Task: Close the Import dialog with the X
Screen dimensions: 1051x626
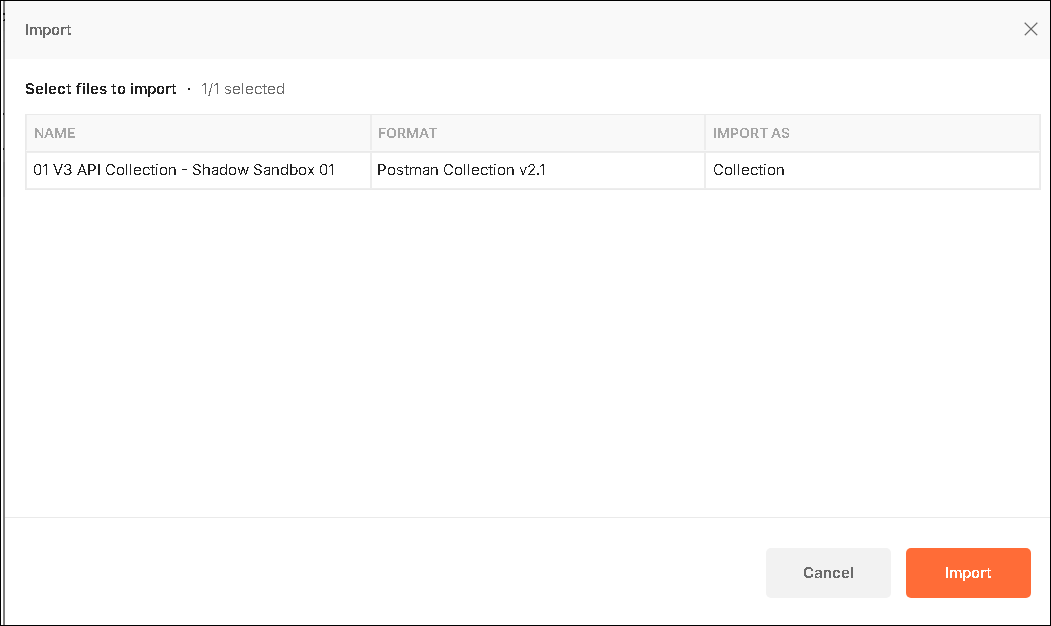Action: 1031,30
